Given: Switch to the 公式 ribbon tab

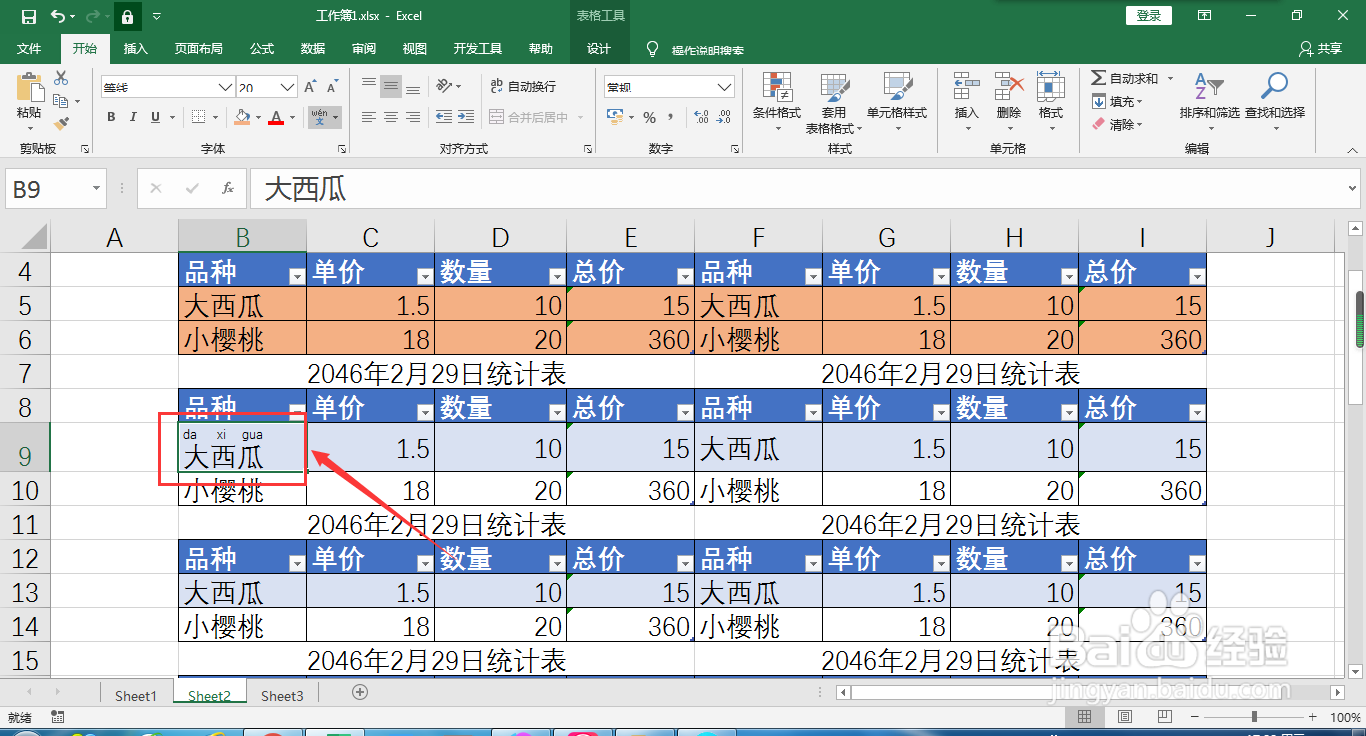Looking at the screenshot, I should (261, 48).
